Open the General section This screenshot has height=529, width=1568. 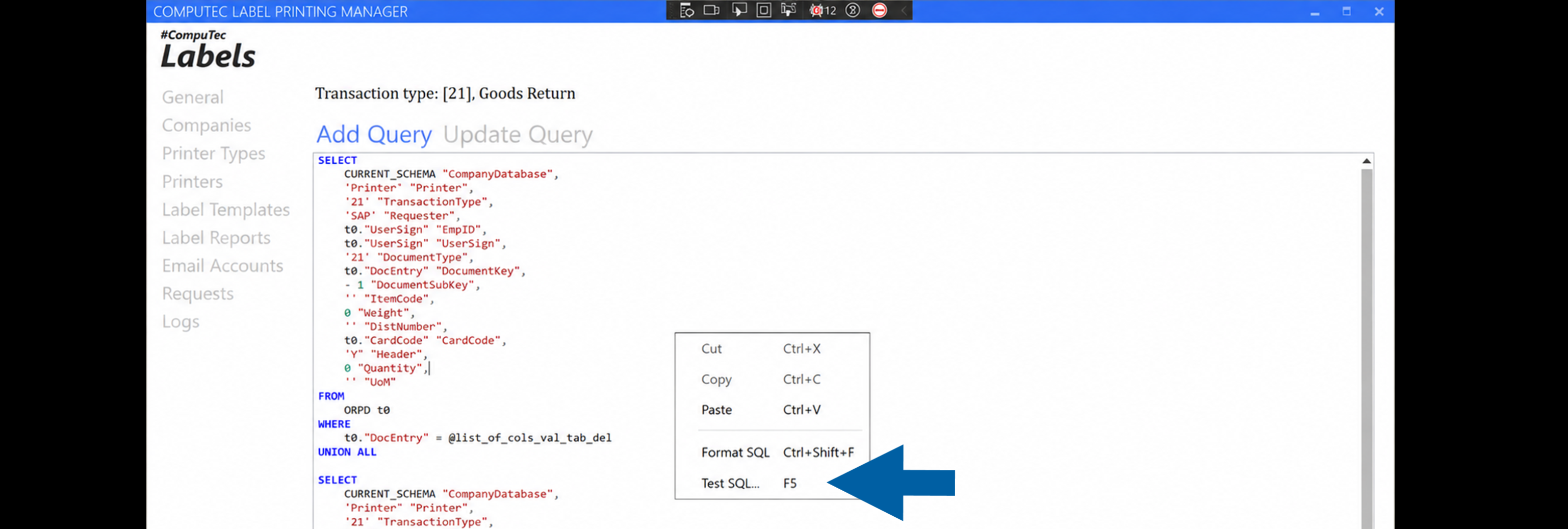(x=192, y=97)
